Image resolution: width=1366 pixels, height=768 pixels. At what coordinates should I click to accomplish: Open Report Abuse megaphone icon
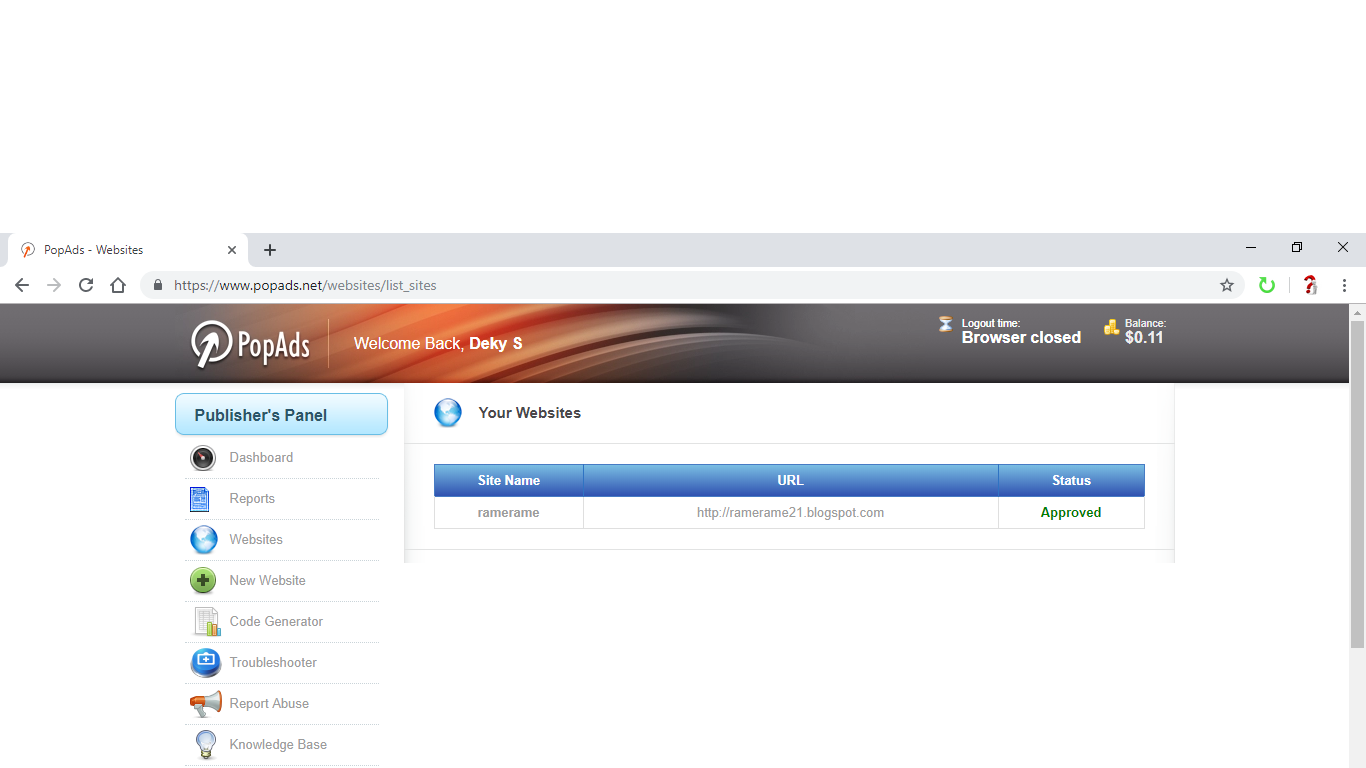(205, 703)
